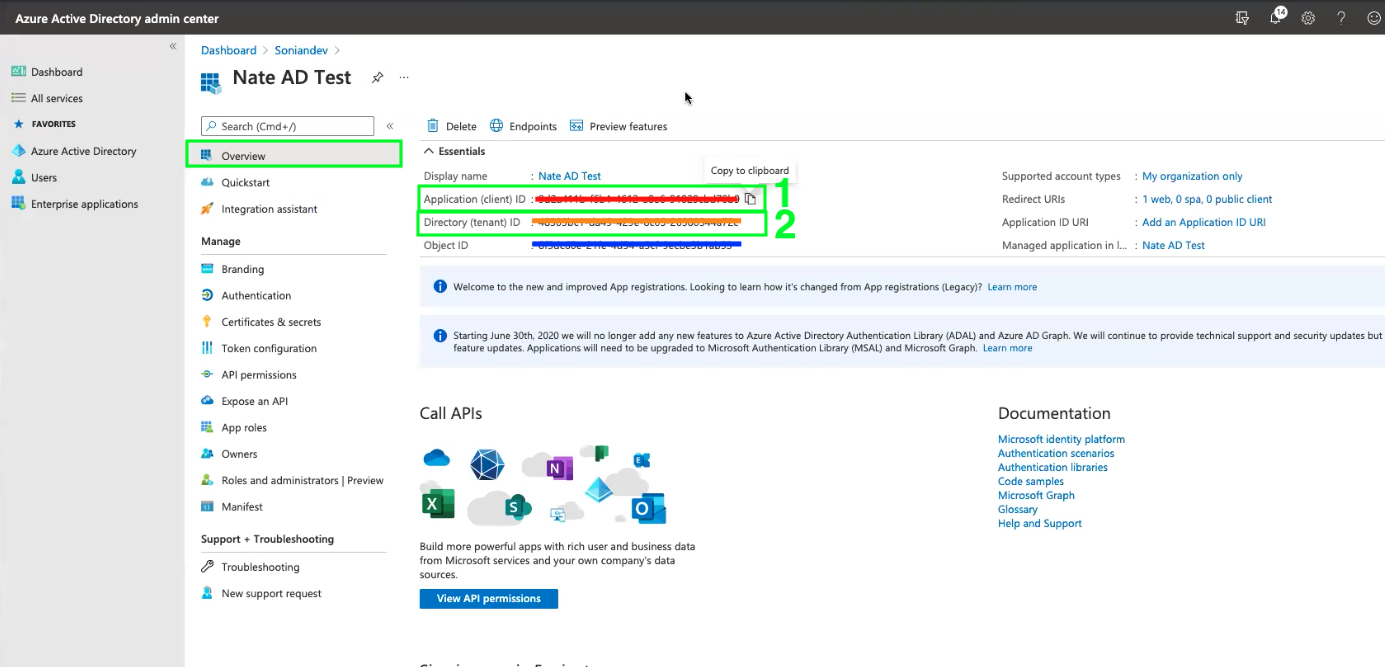Screen dimensions: 1385x667
Task: Focus the Search (Cmd+/) field
Action: click(287, 126)
